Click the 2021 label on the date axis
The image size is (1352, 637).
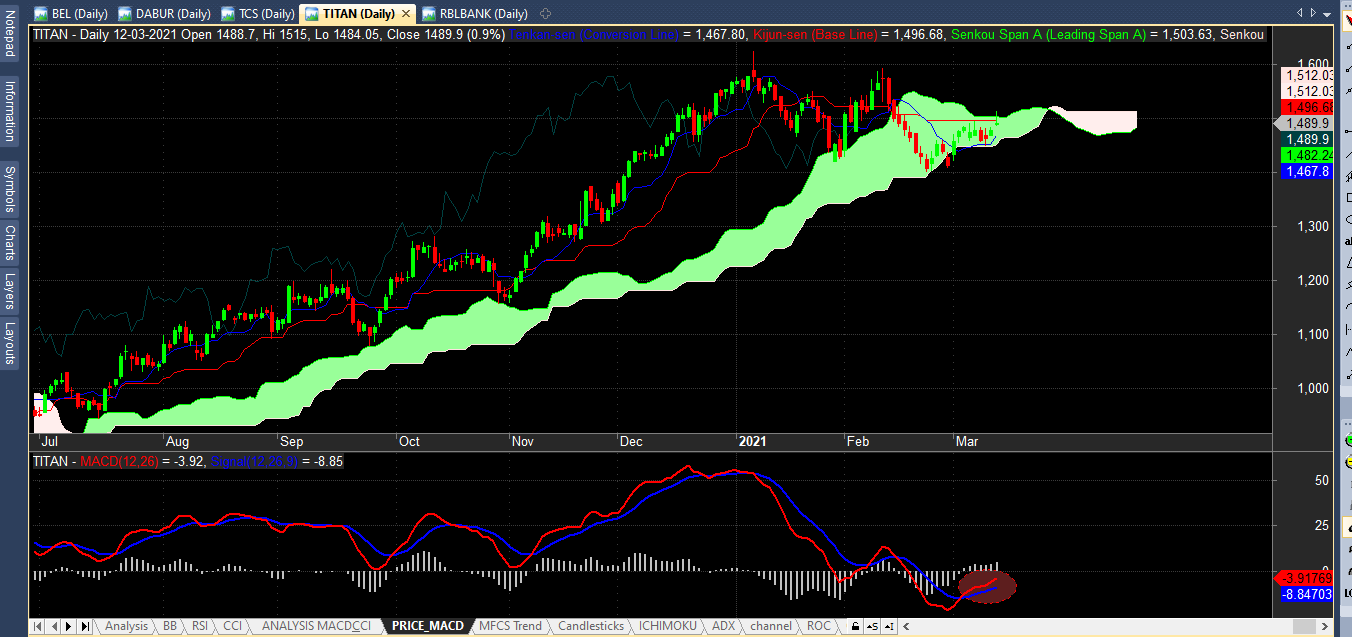pos(752,440)
